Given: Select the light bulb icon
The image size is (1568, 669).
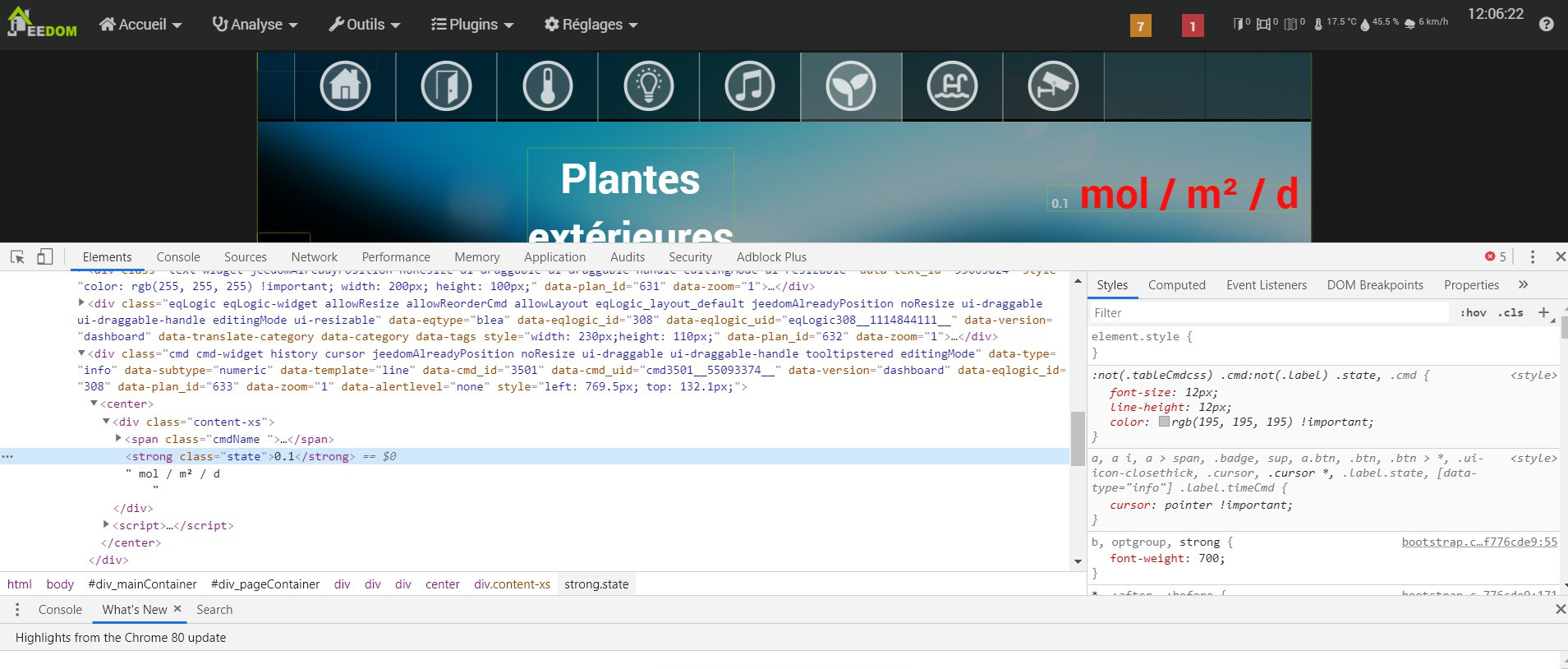Looking at the screenshot, I should [x=649, y=85].
